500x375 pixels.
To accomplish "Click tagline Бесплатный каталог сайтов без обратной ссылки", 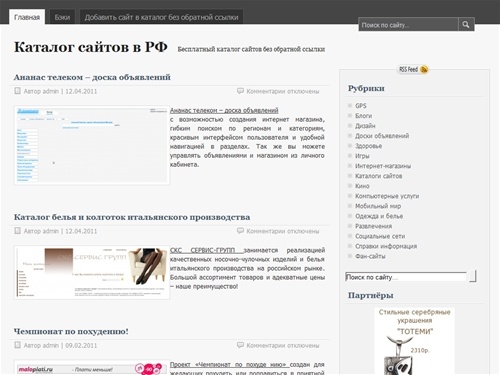I will click(x=251, y=49).
